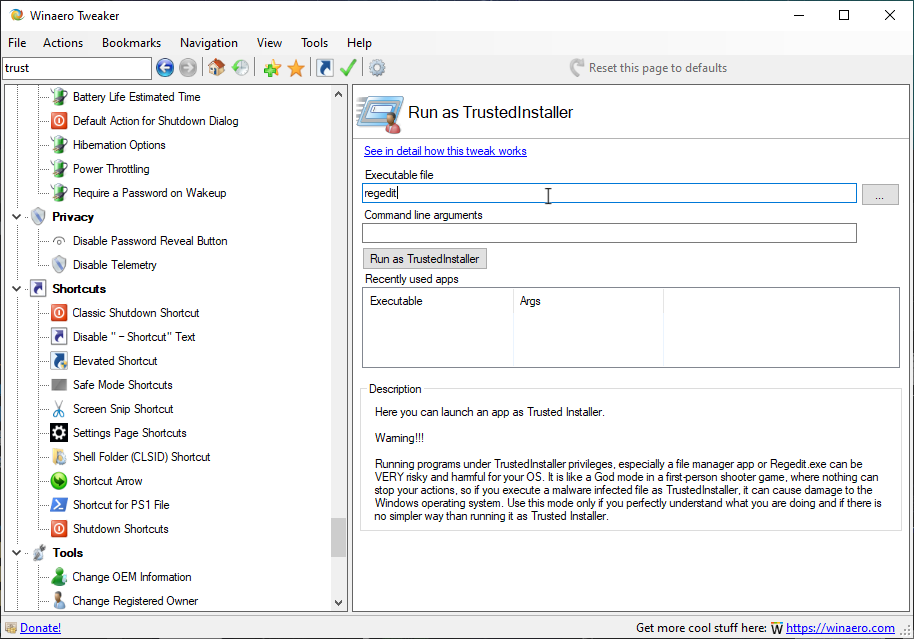Open the See in detail how this tweak works link
This screenshot has width=914, height=639.
445,151
